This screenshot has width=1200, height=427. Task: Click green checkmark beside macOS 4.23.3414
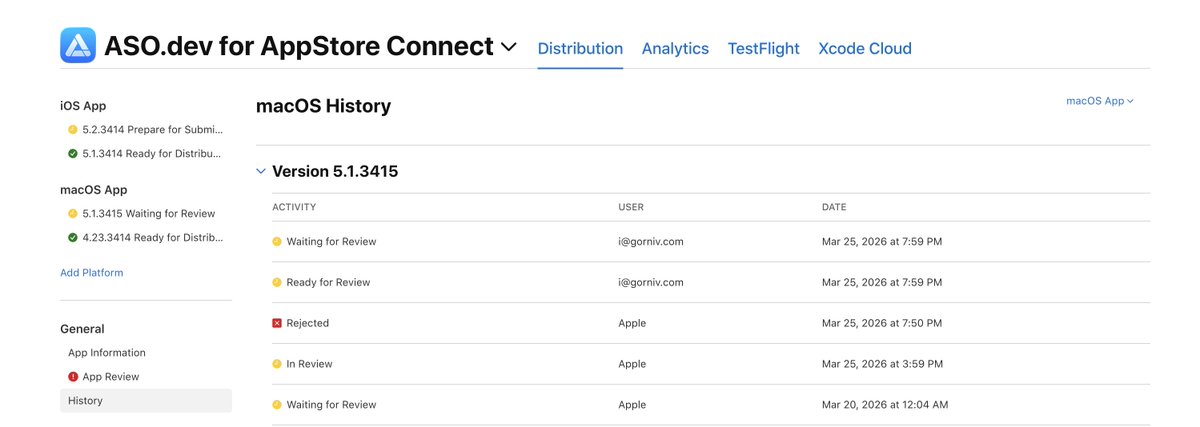coord(72,238)
